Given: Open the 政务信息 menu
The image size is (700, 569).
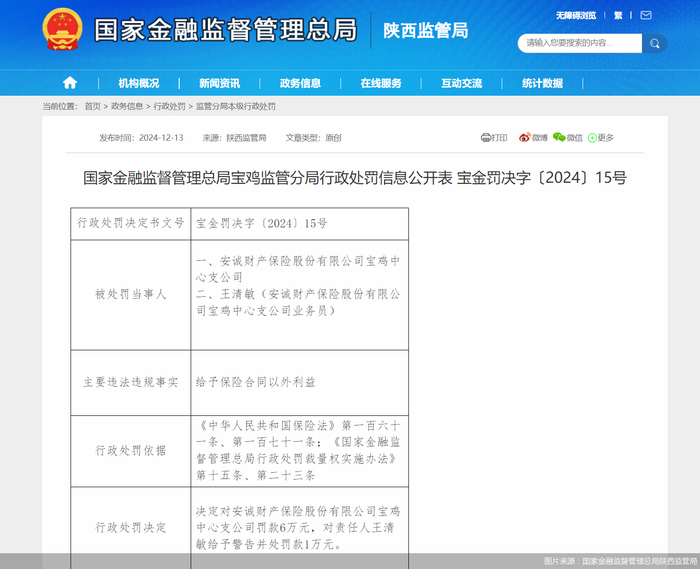Looking at the screenshot, I should 300,83.
